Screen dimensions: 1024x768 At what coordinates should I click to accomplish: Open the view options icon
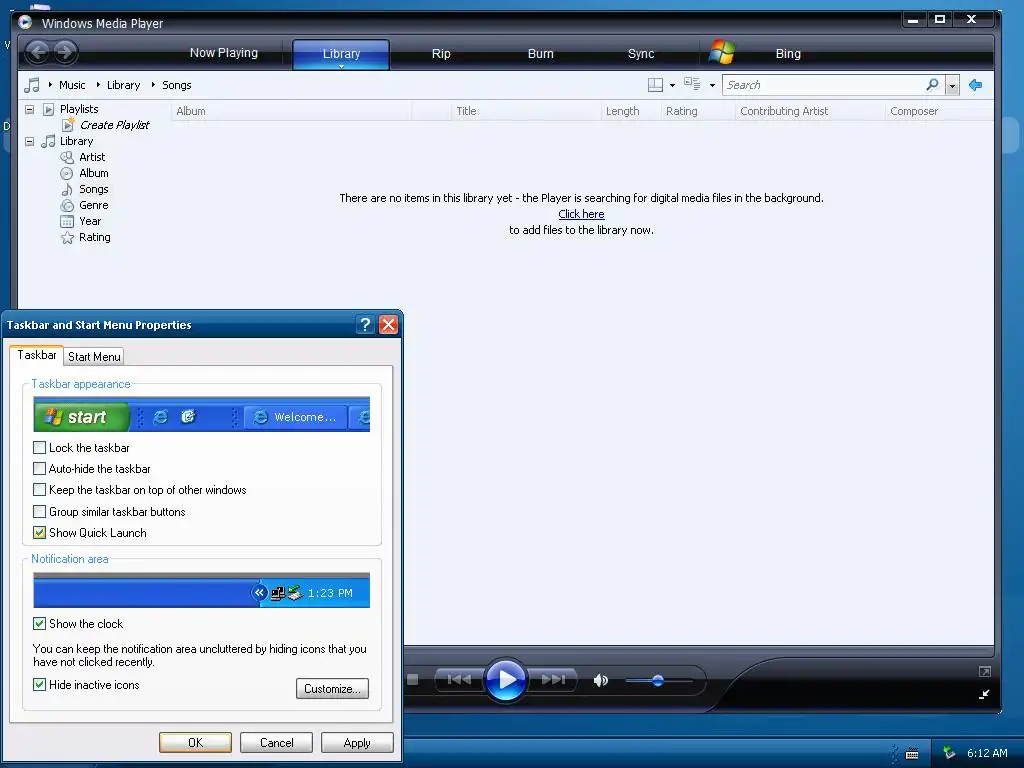point(692,84)
